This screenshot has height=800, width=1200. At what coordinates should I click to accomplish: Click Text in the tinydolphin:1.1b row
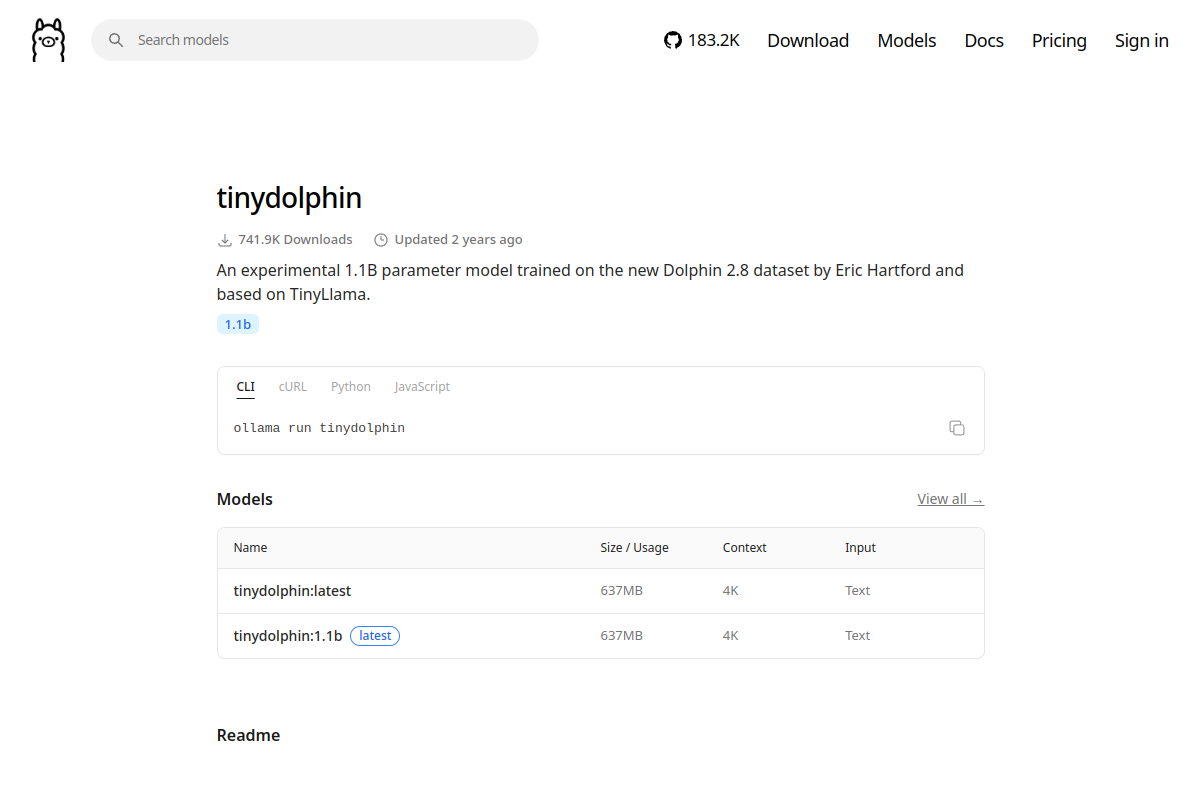[858, 636]
